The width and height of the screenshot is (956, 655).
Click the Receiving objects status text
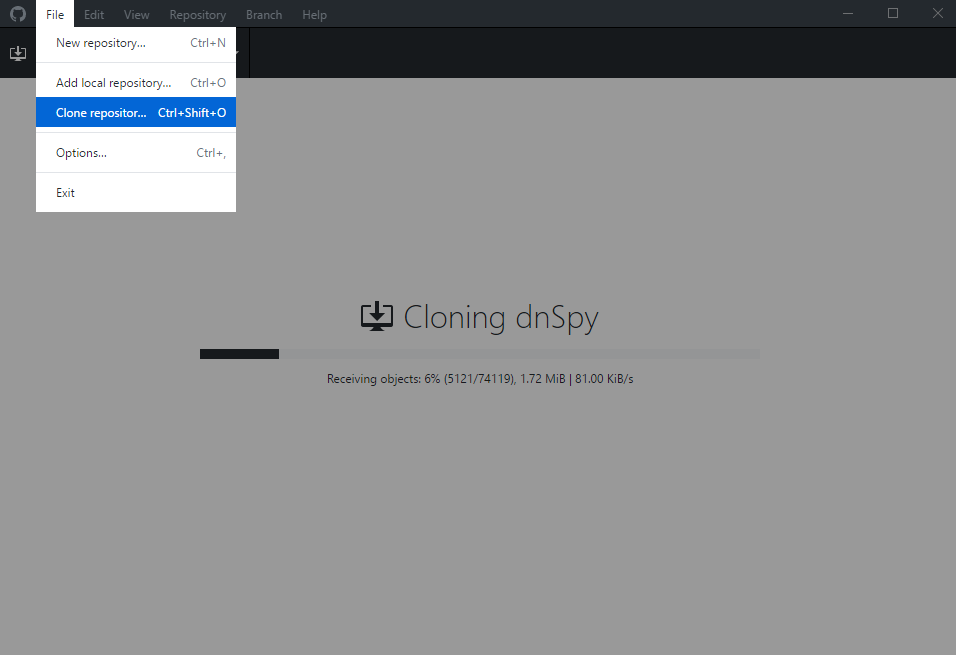[x=480, y=379]
